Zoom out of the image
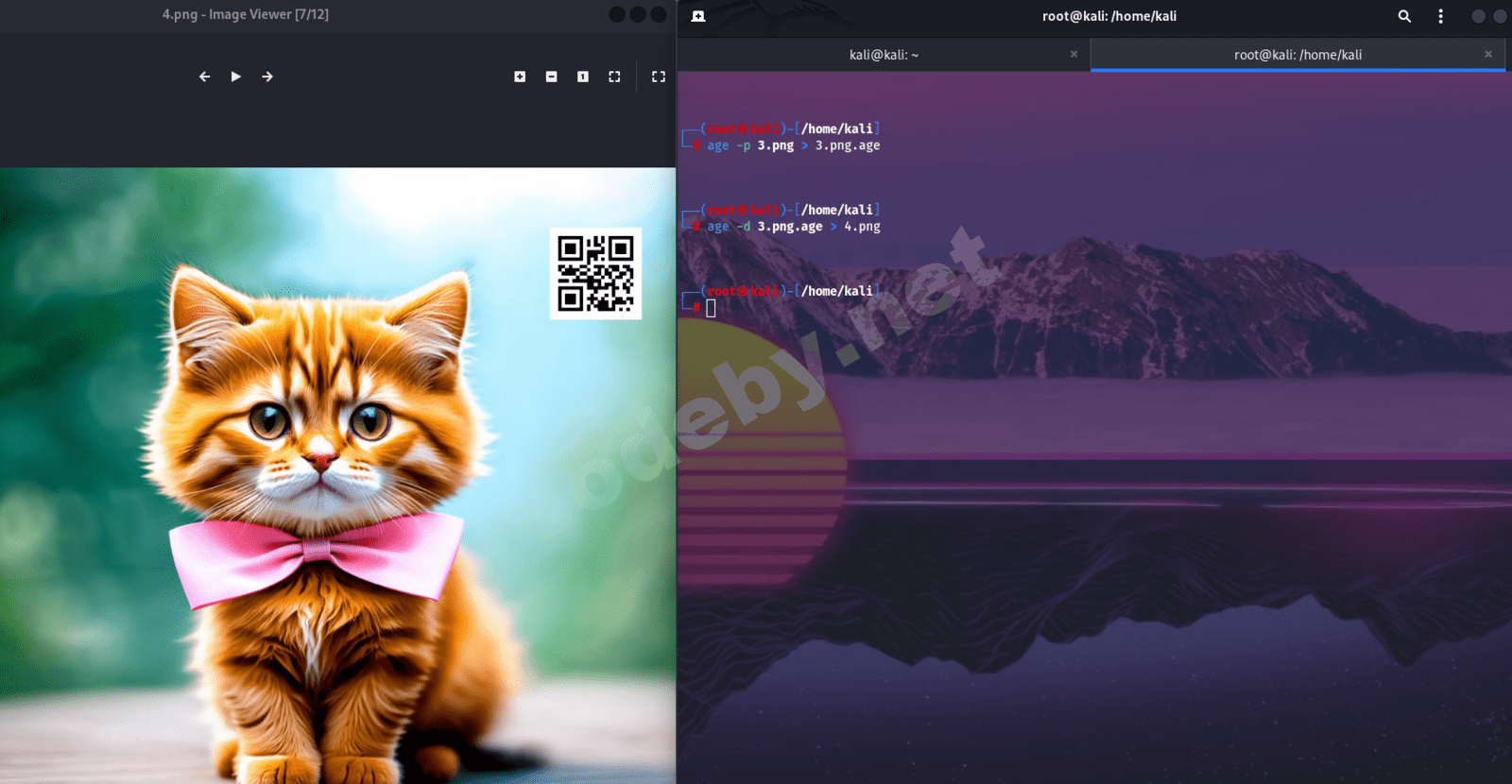The width and height of the screenshot is (1512, 784). pyautogui.click(x=551, y=77)
